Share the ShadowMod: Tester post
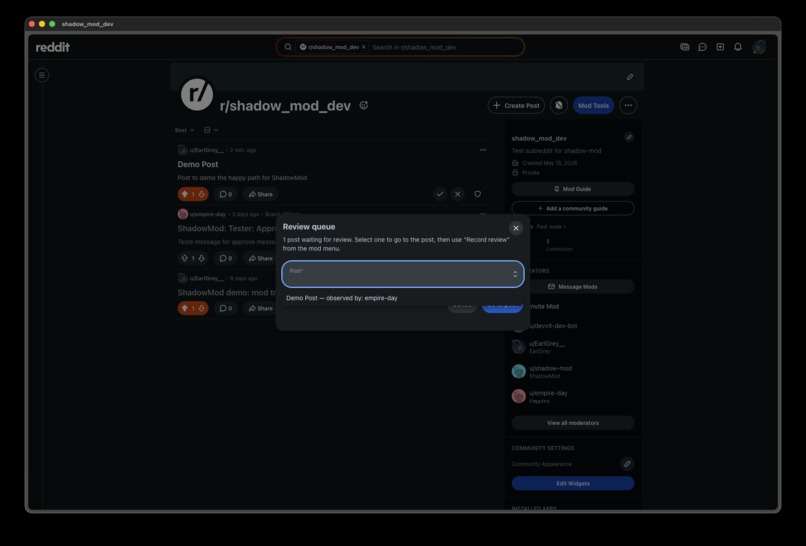This screenshot has height=546, width=806. (261, 258)
